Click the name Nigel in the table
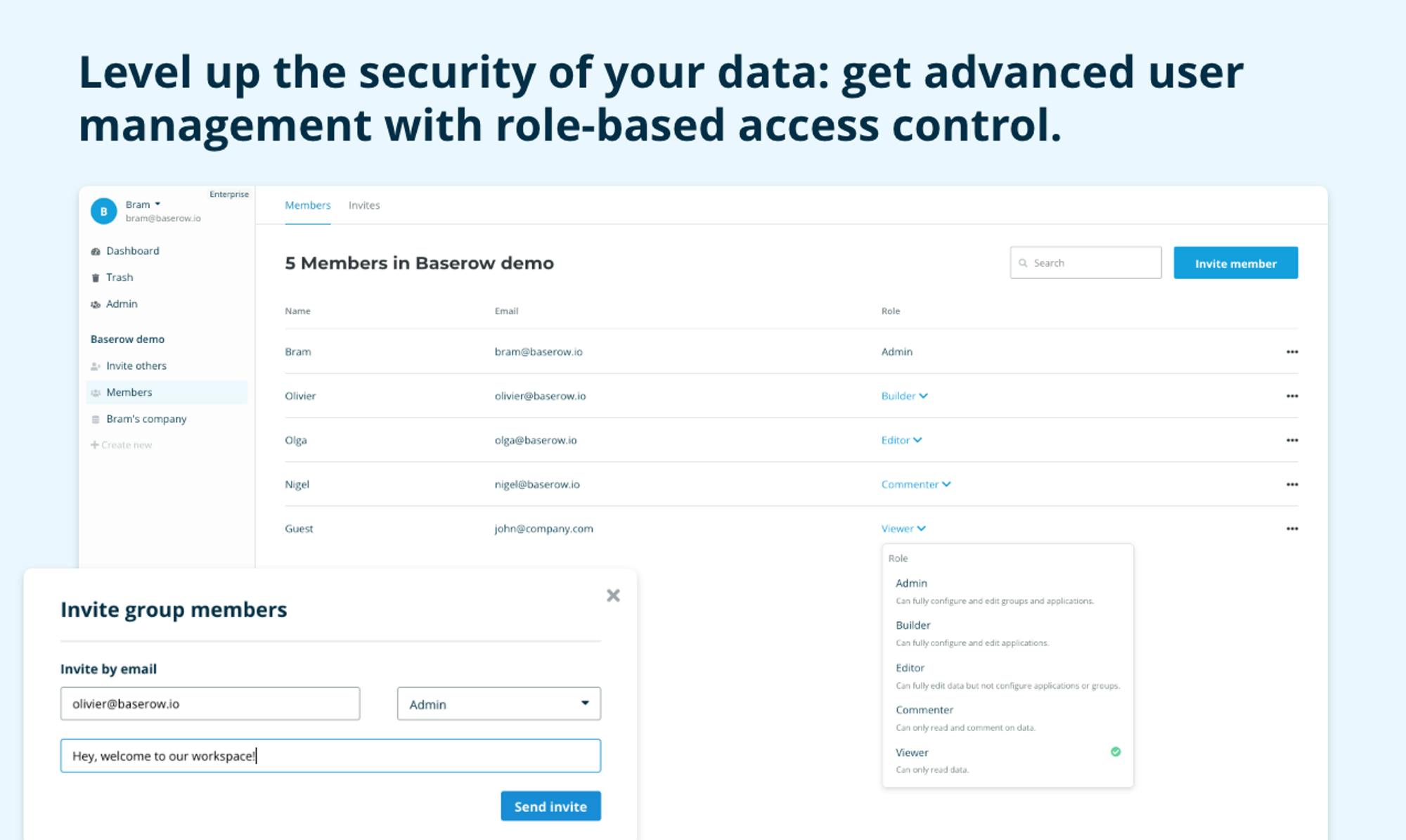1406x840 pixels. [x=297, y=484]
